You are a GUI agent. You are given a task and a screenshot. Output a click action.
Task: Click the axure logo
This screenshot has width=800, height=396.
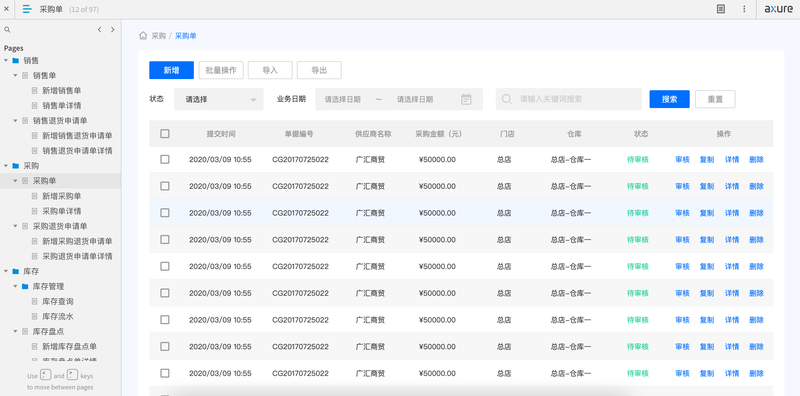(779, 9)
